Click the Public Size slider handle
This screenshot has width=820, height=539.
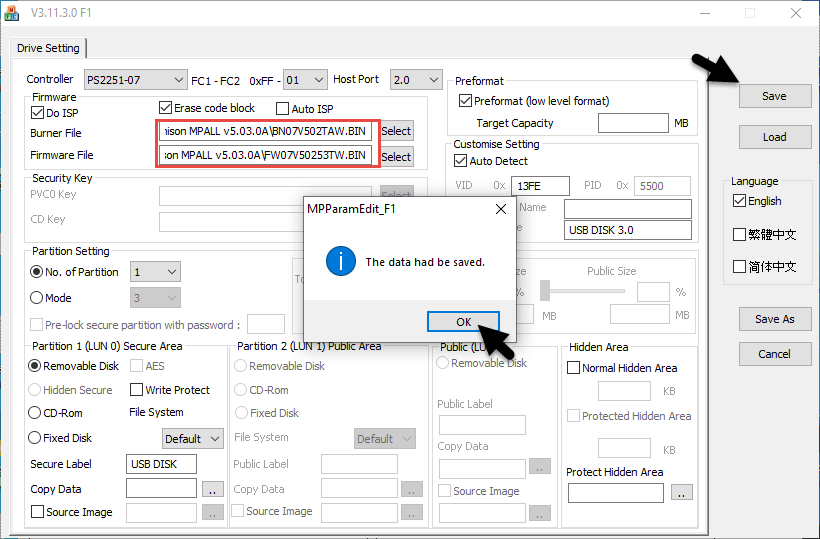pos(545,291)
